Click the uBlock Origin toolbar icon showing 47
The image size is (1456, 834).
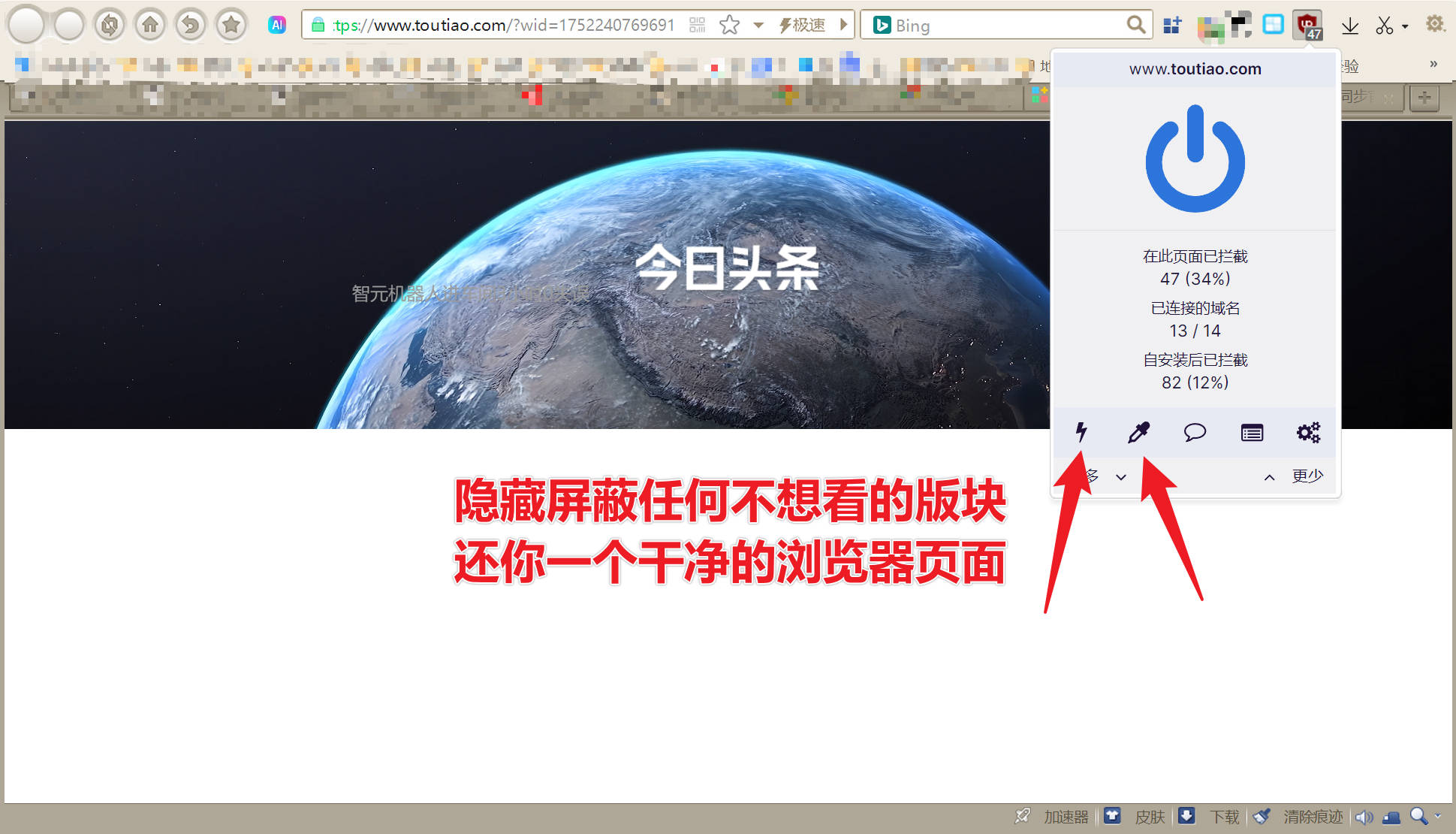pos(1308,26)
